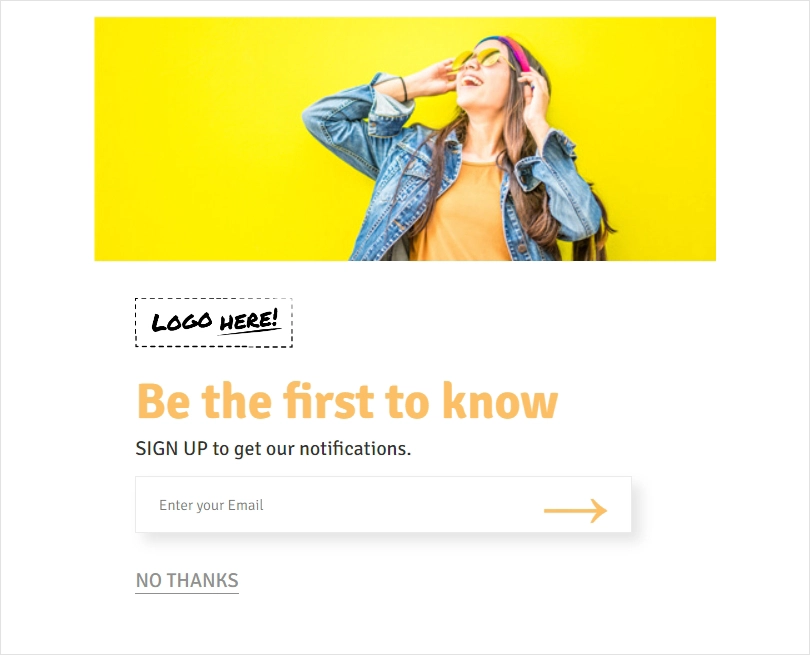Screen dimensions: 810x655
Task: Click the words SIGN UP in the subtitle
Action: point(172,448)
